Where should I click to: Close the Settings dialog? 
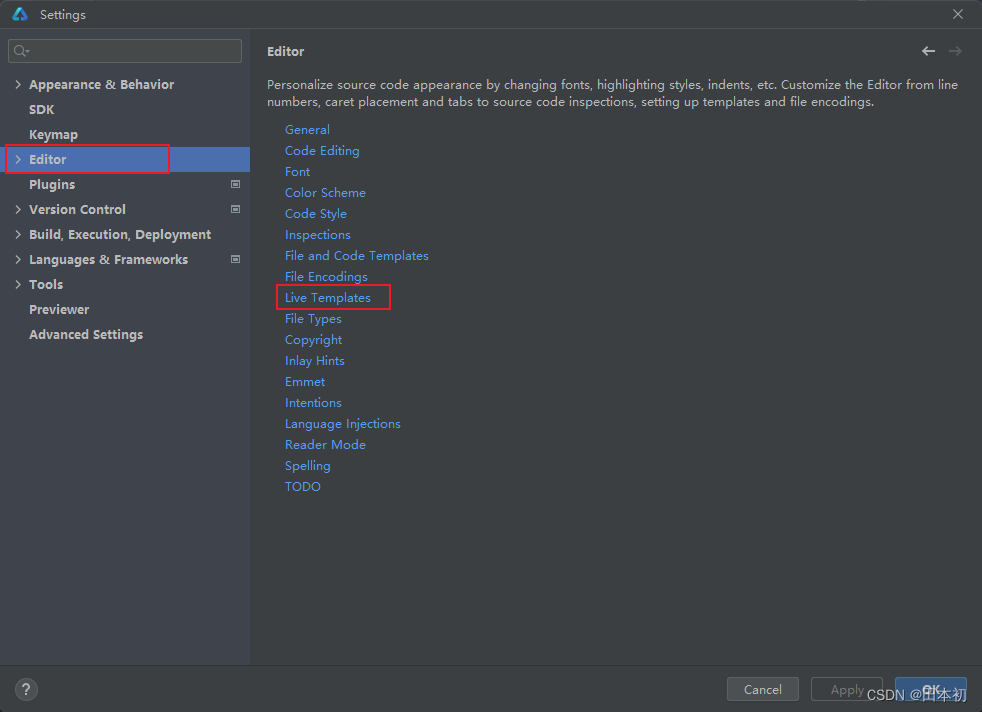[958, 14]
